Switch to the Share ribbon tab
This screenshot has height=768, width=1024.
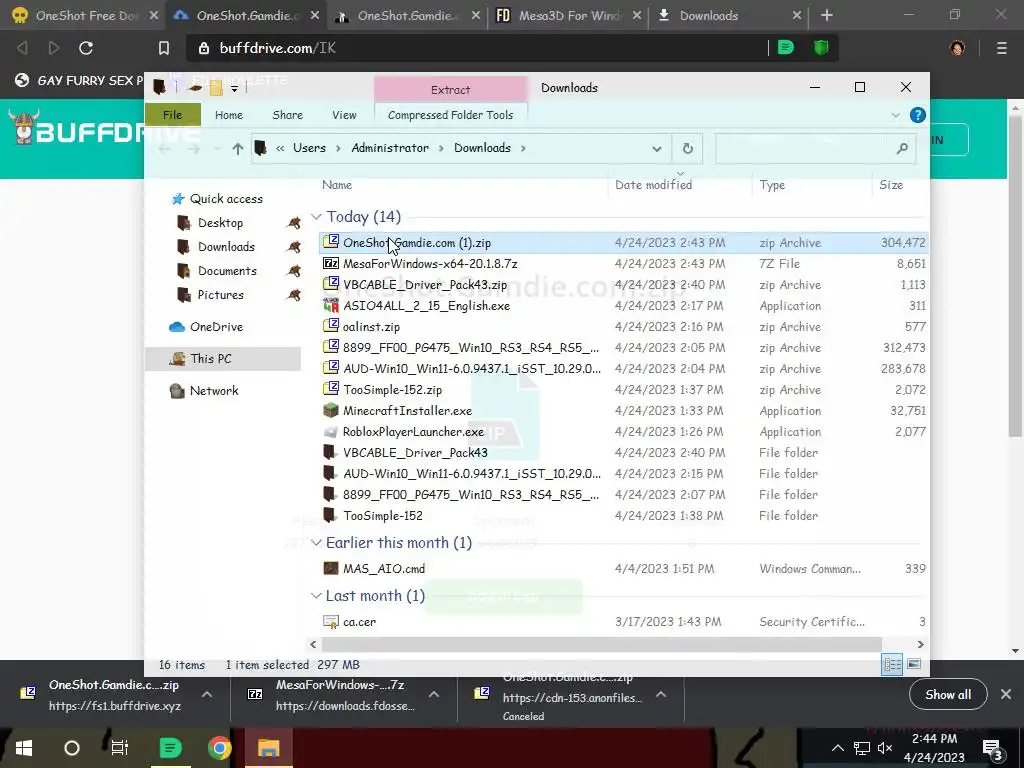287,115
